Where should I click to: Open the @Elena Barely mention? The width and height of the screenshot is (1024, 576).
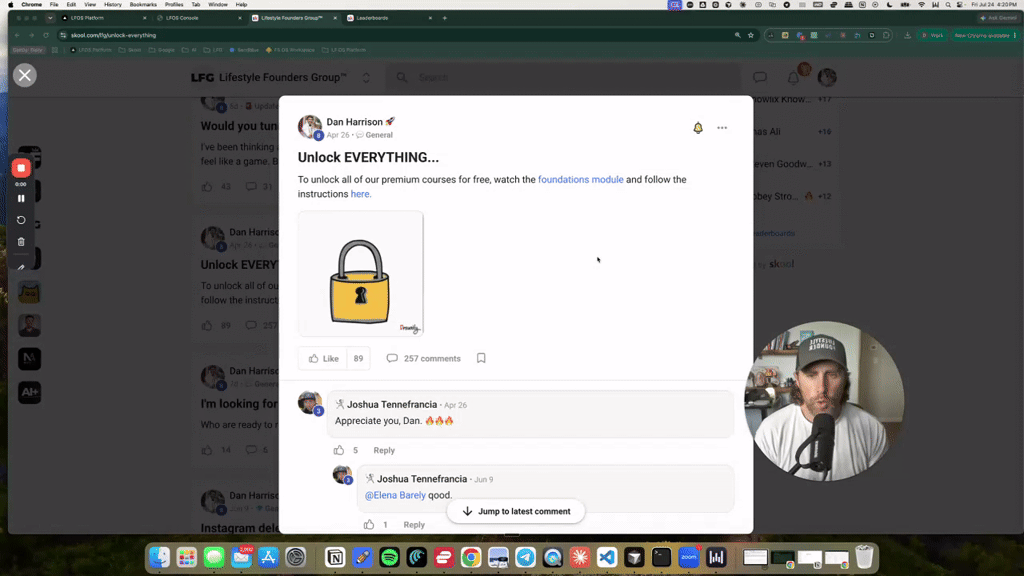(x=395, y=495)
